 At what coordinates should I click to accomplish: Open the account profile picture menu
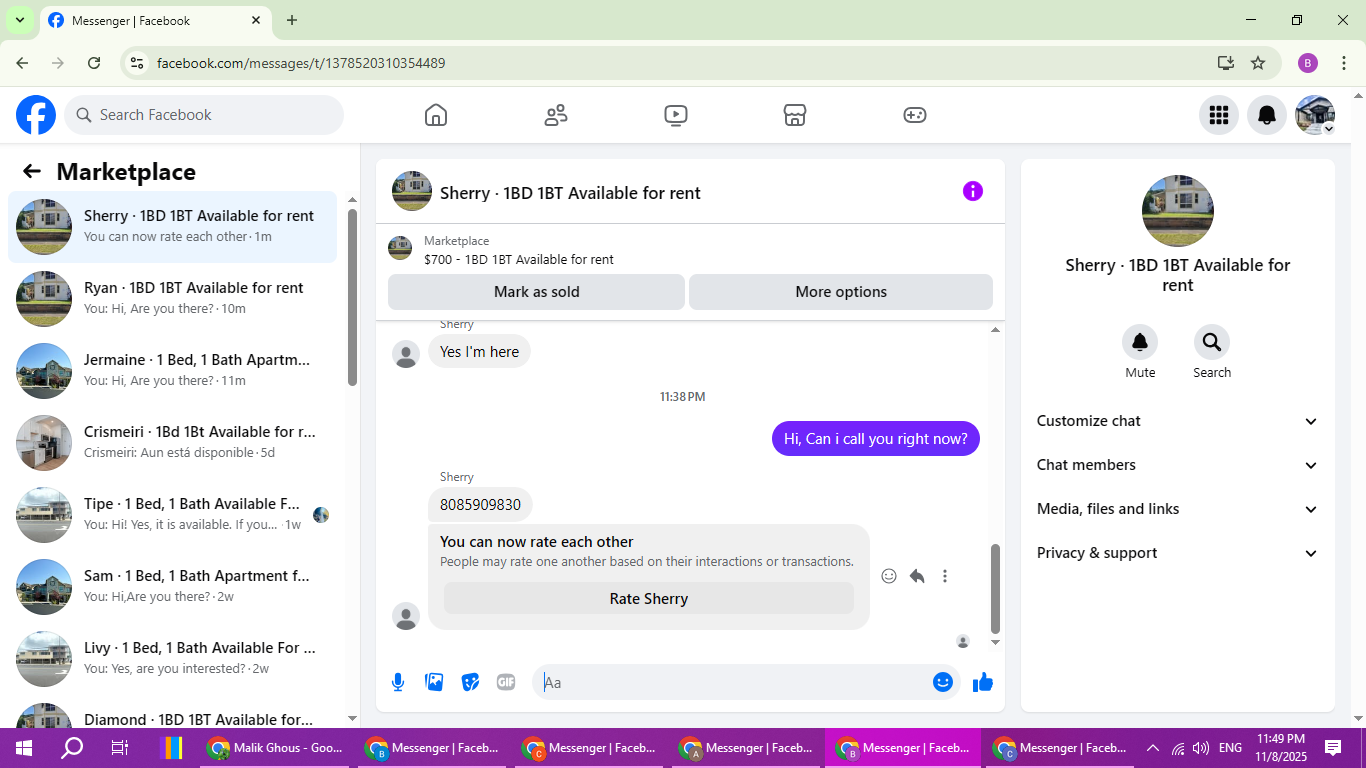tap(1315, 115)
